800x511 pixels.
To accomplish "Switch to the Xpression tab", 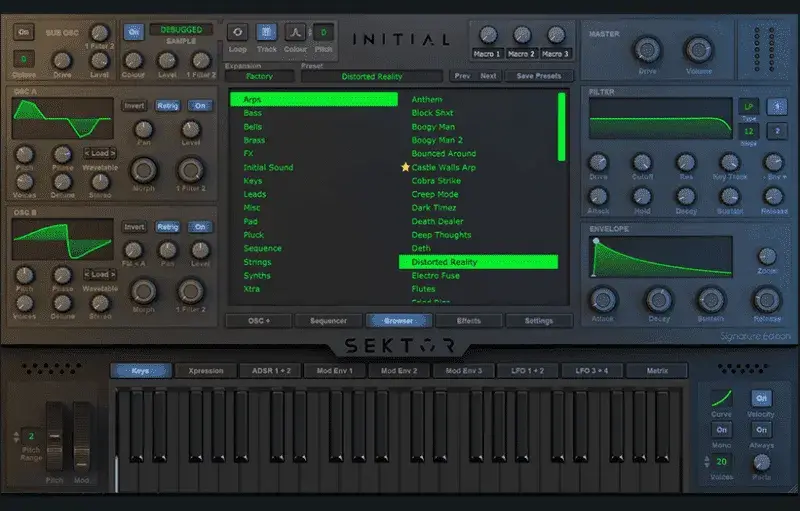I will pos(206,371).
